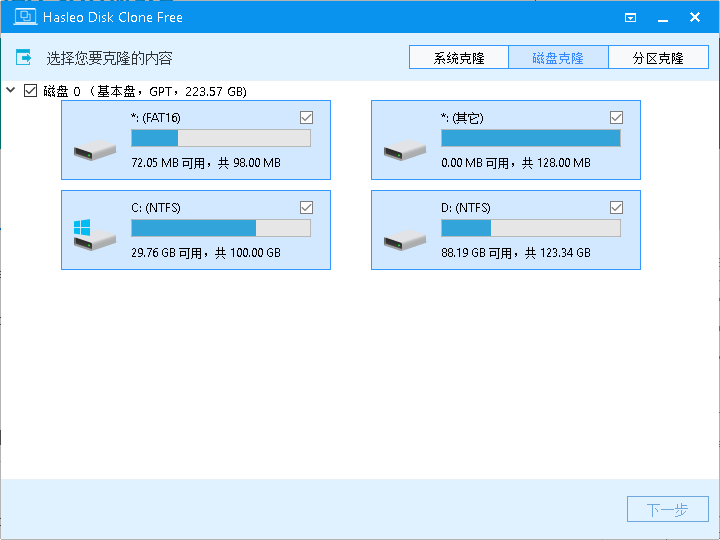Click the 其它 partition usage bar
Image resolution: width=720 pixels, height=540 pixels.
[531, 138]
